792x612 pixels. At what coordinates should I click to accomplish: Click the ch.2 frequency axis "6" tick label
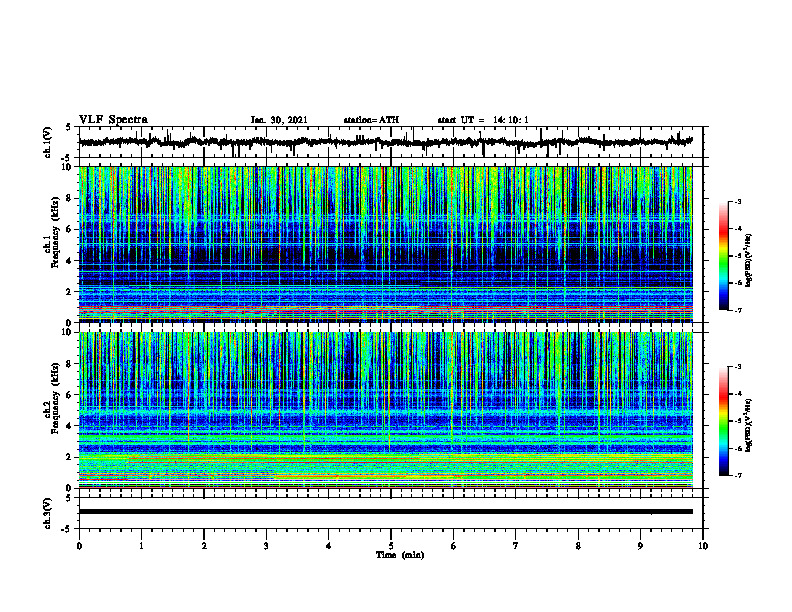(x=70, y=395)
